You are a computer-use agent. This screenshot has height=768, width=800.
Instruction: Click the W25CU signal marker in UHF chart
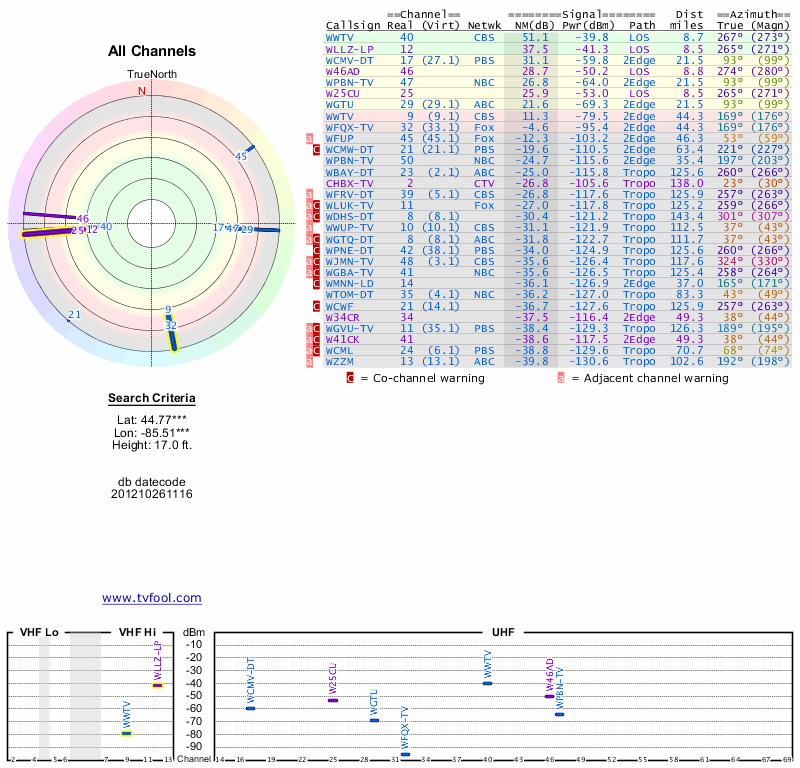click(333, 700)
